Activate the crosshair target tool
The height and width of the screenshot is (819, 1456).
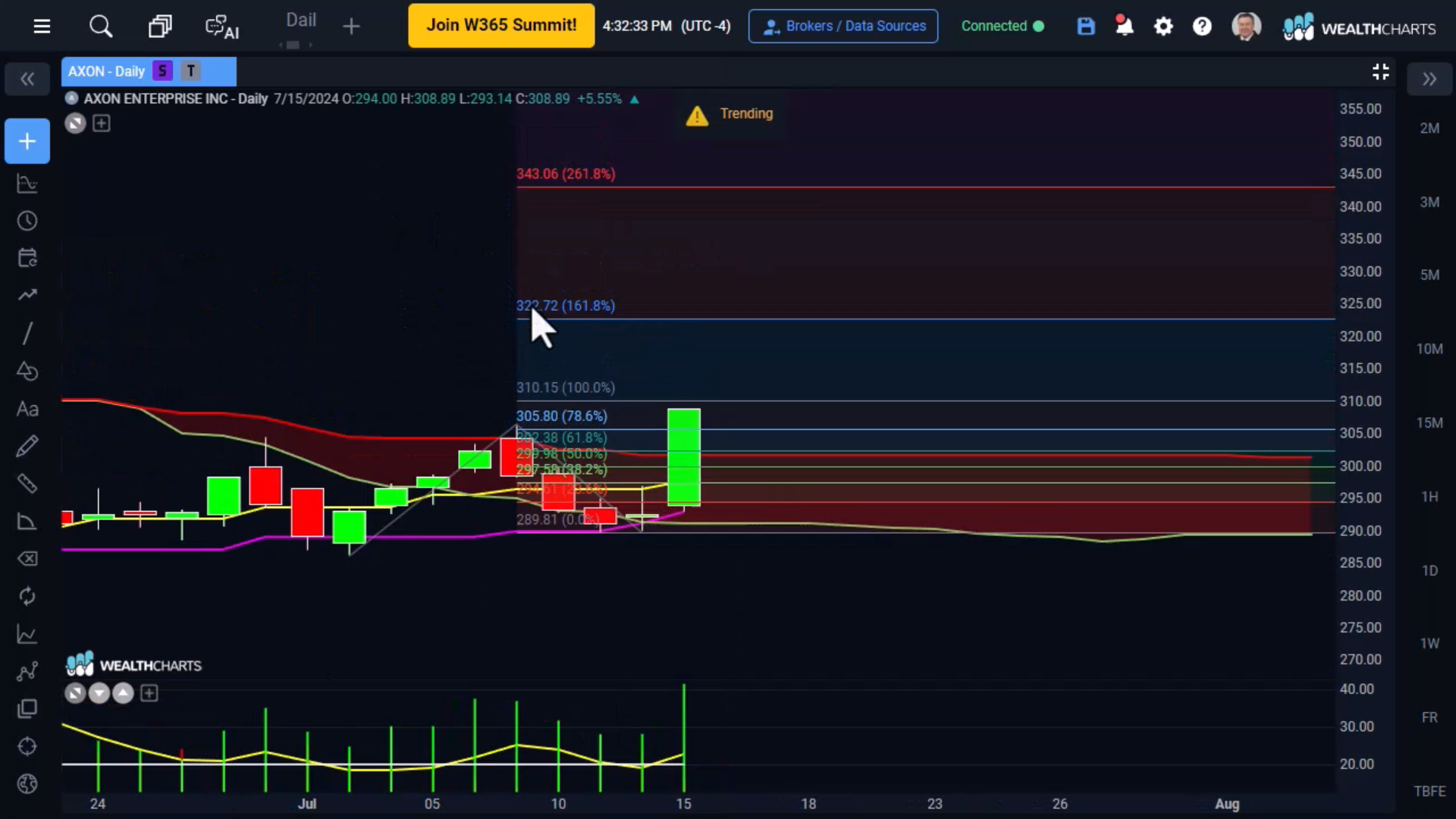[x=27, y=746]
